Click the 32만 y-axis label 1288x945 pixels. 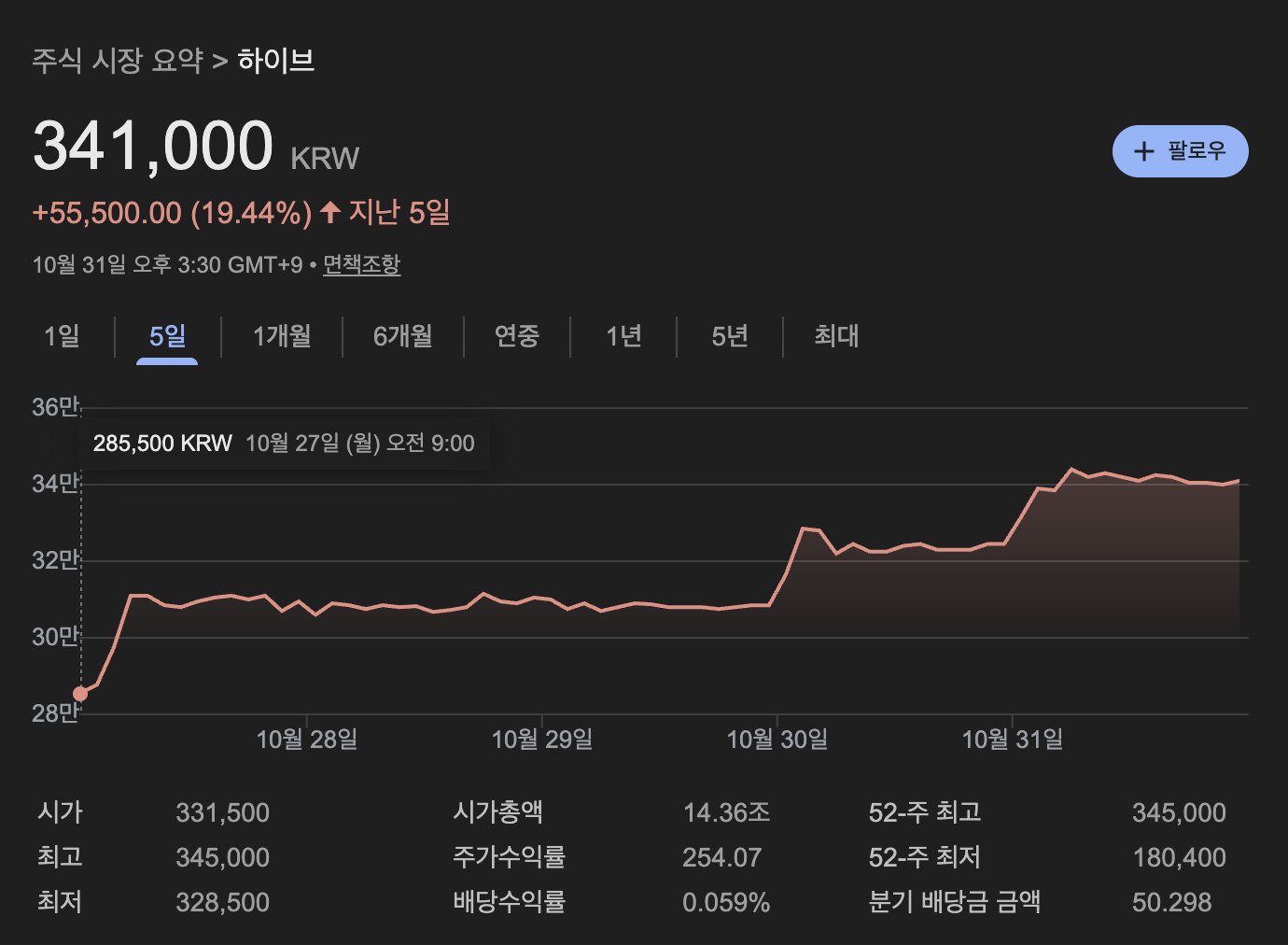click(56, 561)
